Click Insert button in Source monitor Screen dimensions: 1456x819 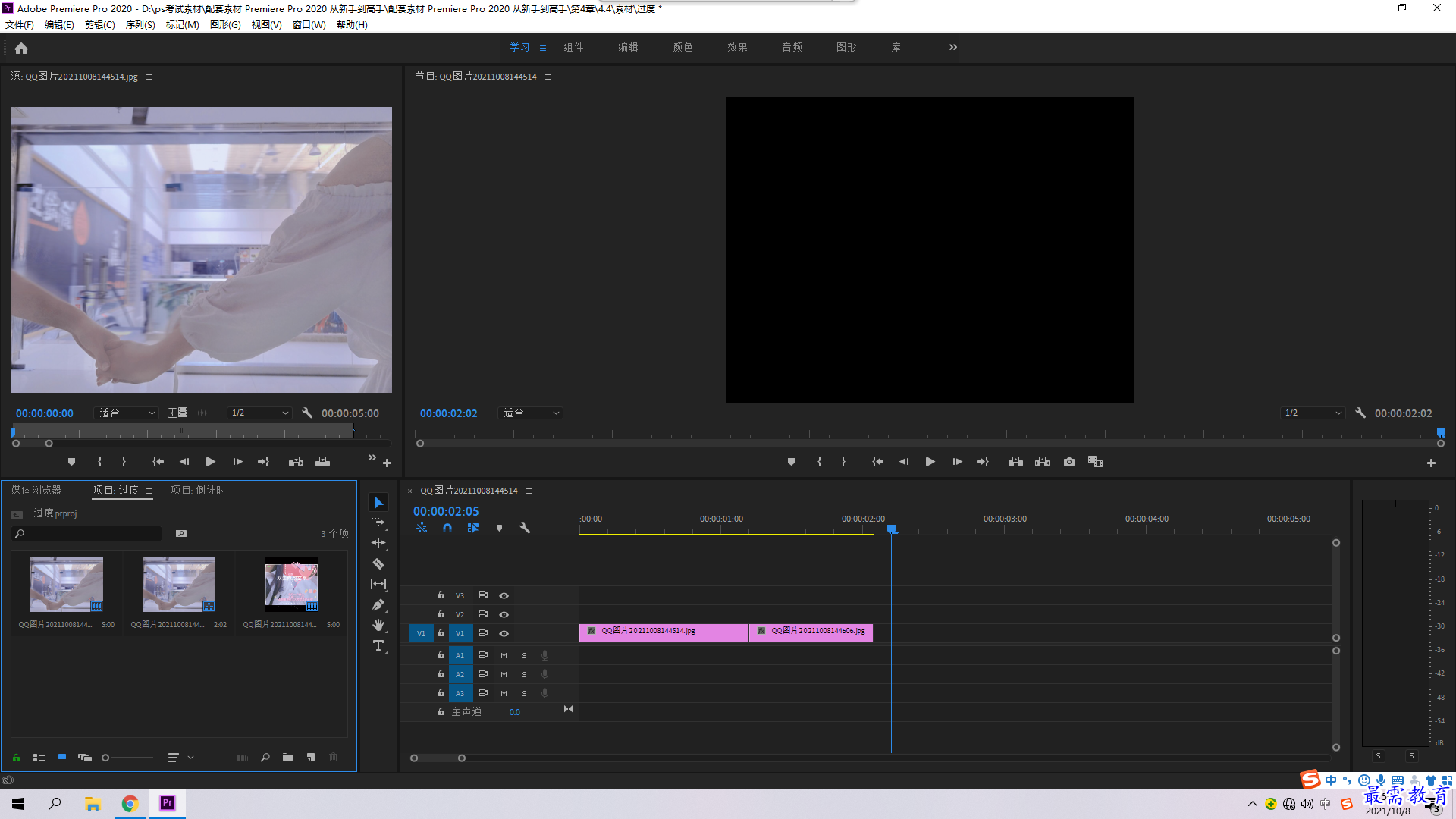pyautogui.click(x=296, y=462)
